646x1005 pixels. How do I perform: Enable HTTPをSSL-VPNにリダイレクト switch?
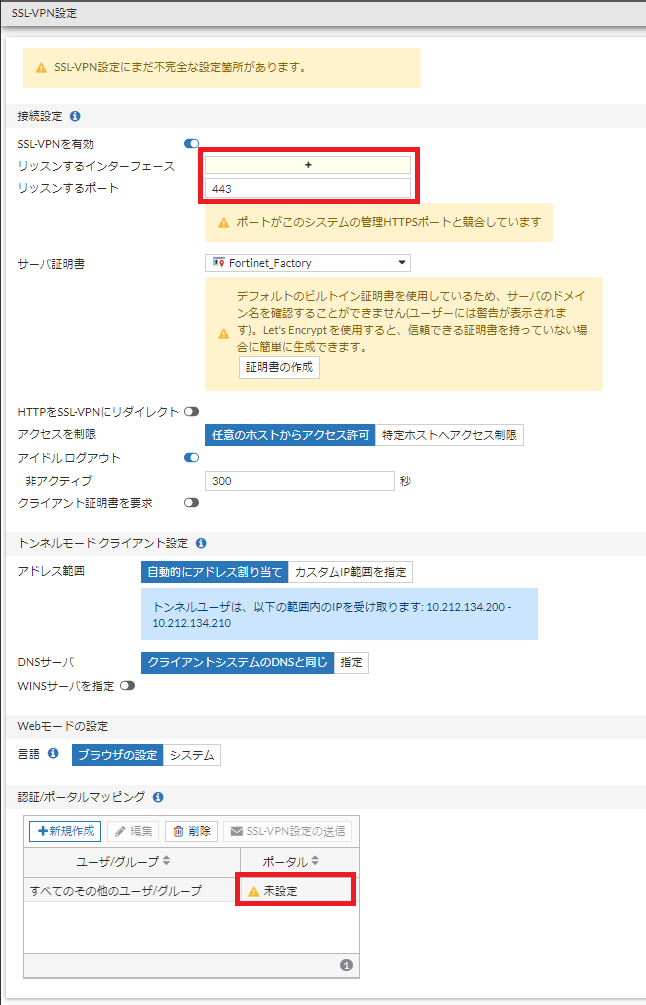(x=191, y=411)
